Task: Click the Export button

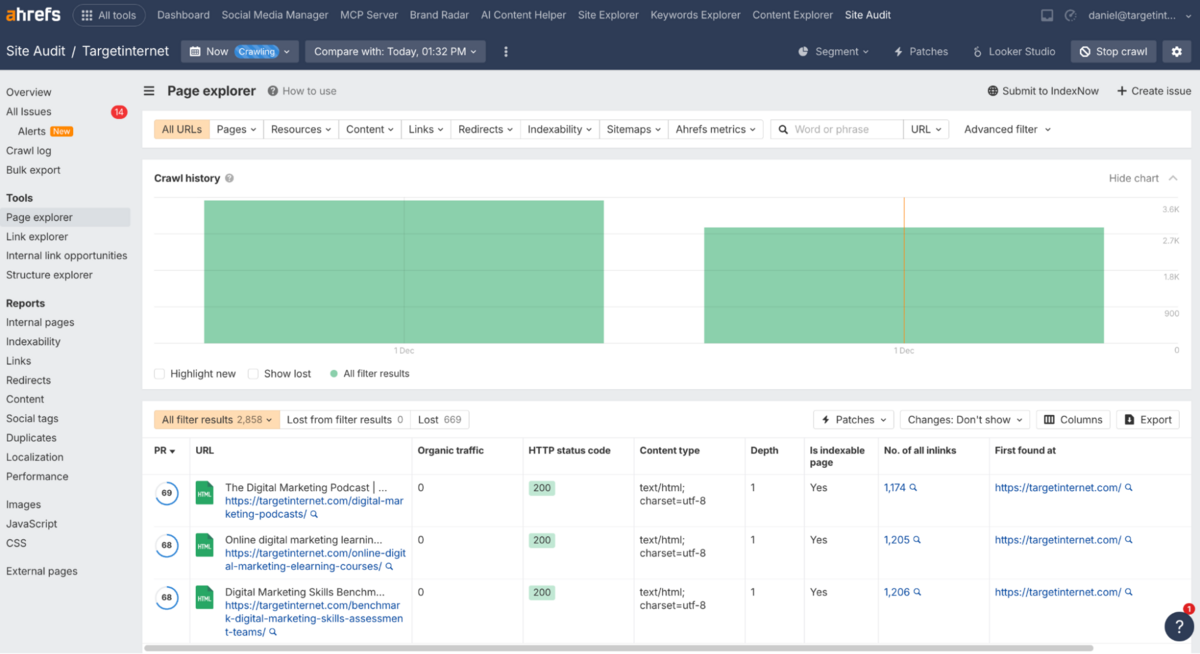Action: (1147, 420)
